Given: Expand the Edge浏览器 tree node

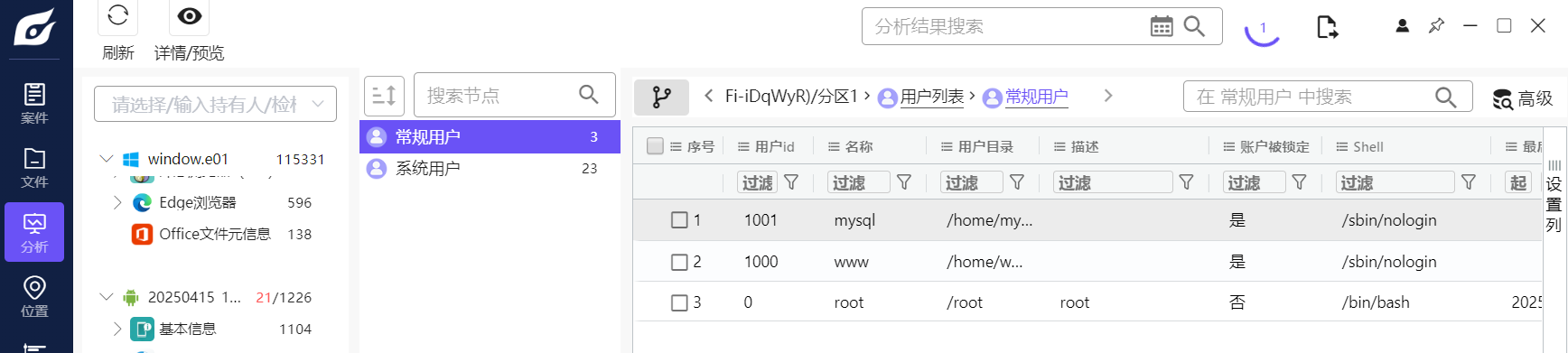Looking at the screenshot, I should (x=117, y=202).
